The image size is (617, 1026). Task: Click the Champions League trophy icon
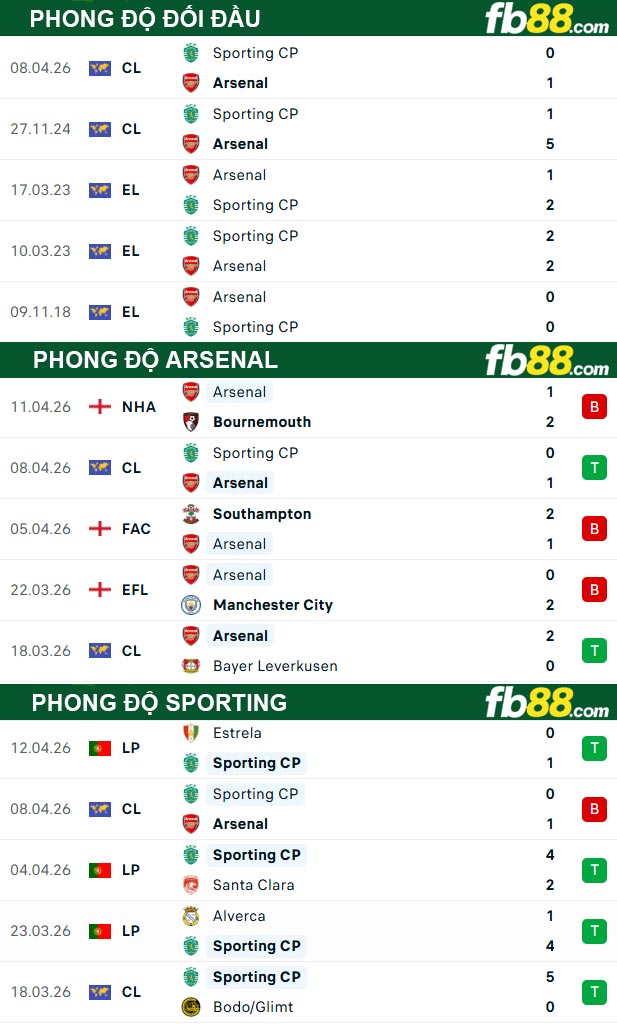(99, 68)
